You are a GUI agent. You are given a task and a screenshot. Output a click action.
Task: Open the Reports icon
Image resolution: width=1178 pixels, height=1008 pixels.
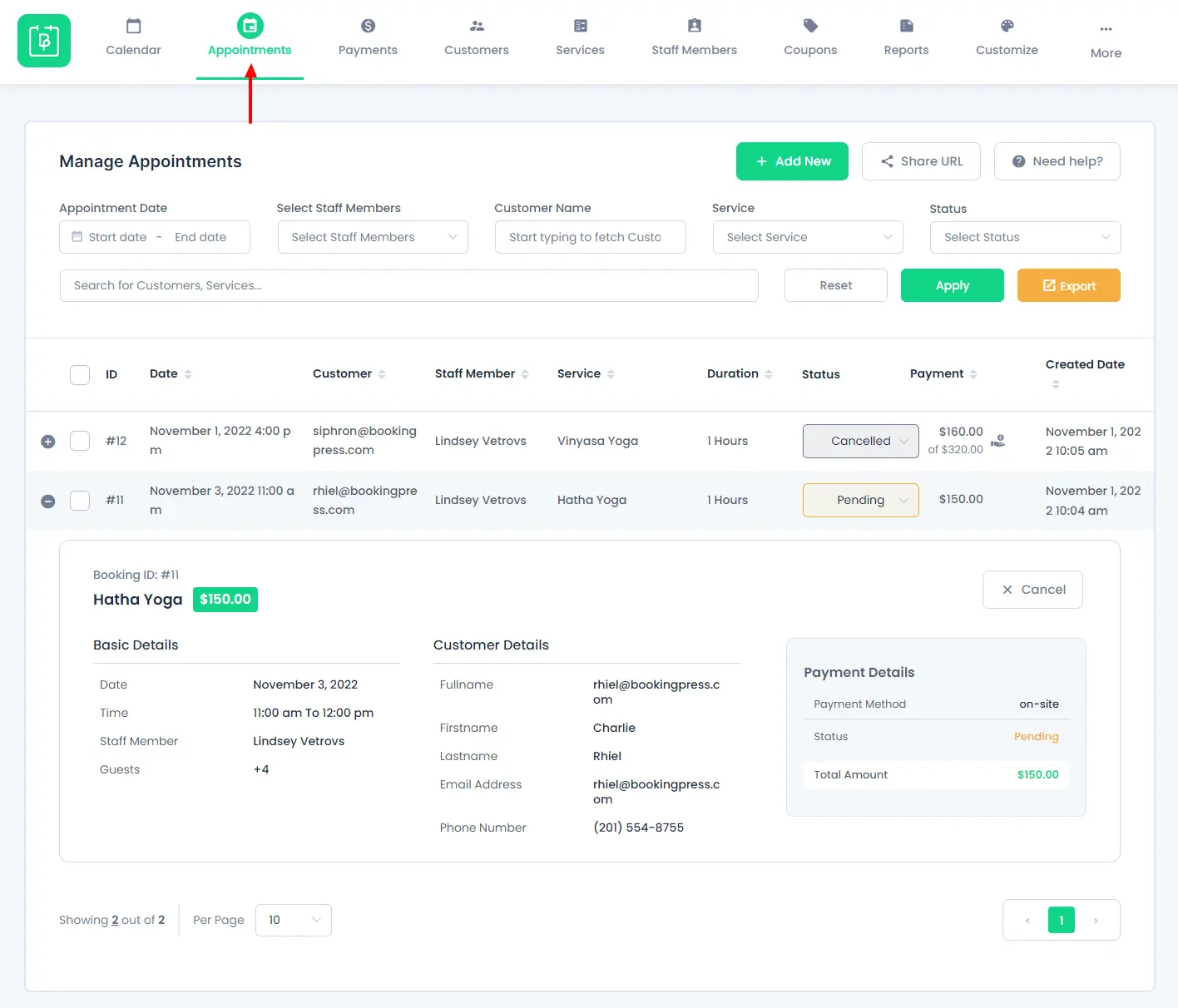pos(905,25)
